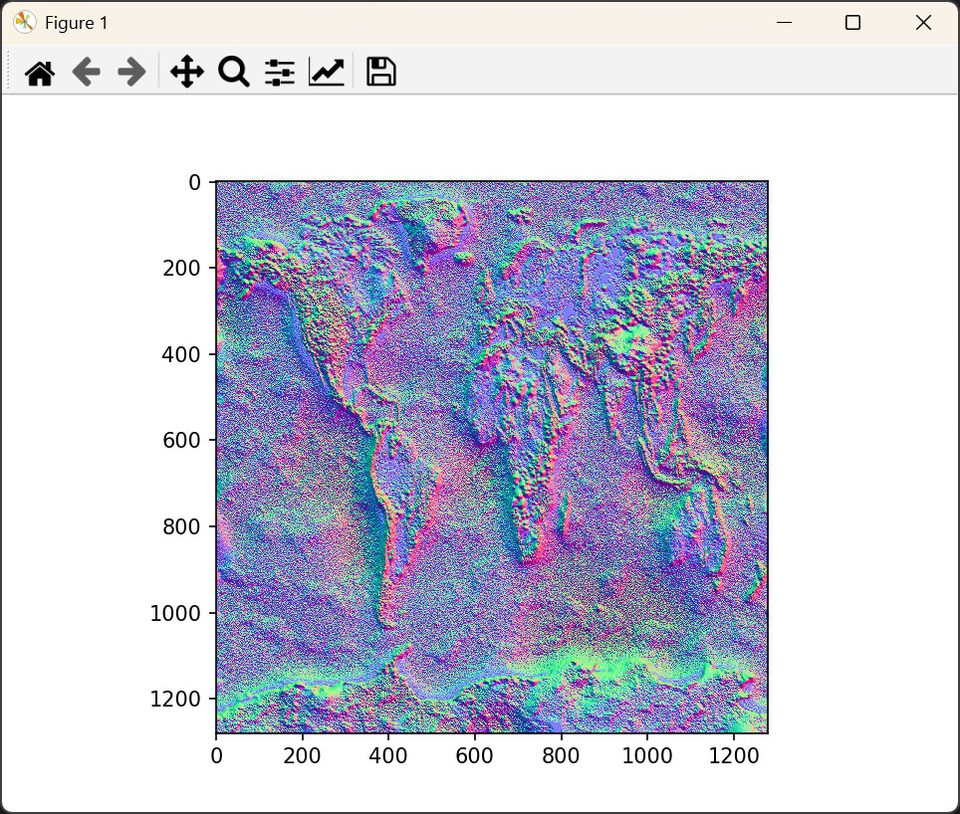Screen dimensions: 960x814
Task: Open the edit axis parameters chart icon
Action: click(326, 72)
